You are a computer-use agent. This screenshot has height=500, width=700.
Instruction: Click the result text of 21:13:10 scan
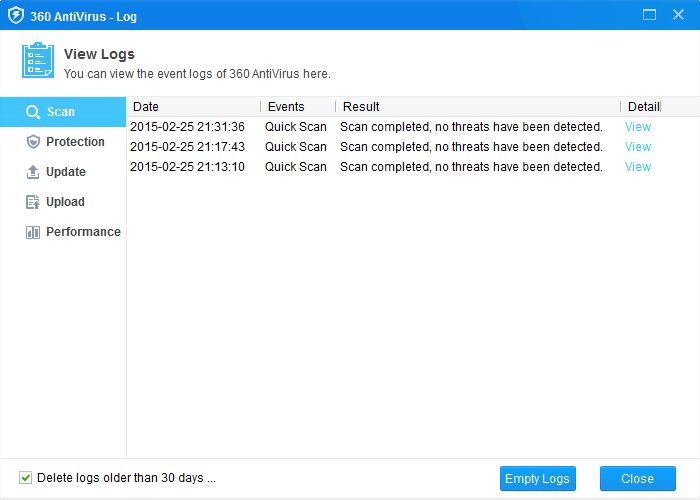tap(471, 167)
